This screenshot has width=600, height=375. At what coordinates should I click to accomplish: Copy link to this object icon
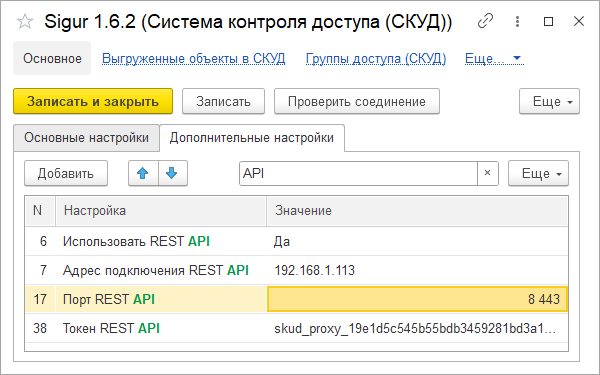485,21
